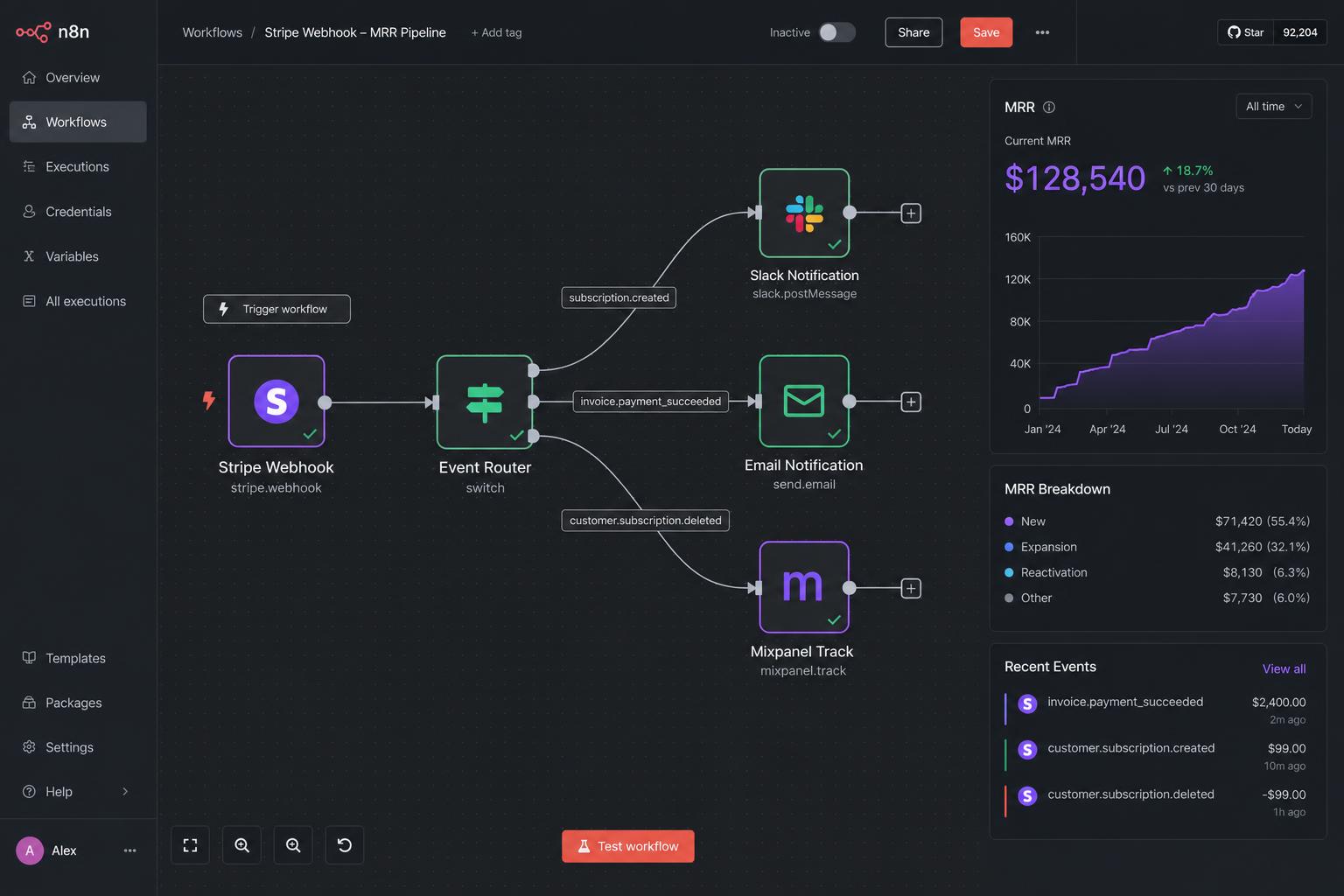Image resolution: width=1344 pixels, height=896 pixels.
Task: Click the second zoom magnifier button
Action: click(293, 845)
